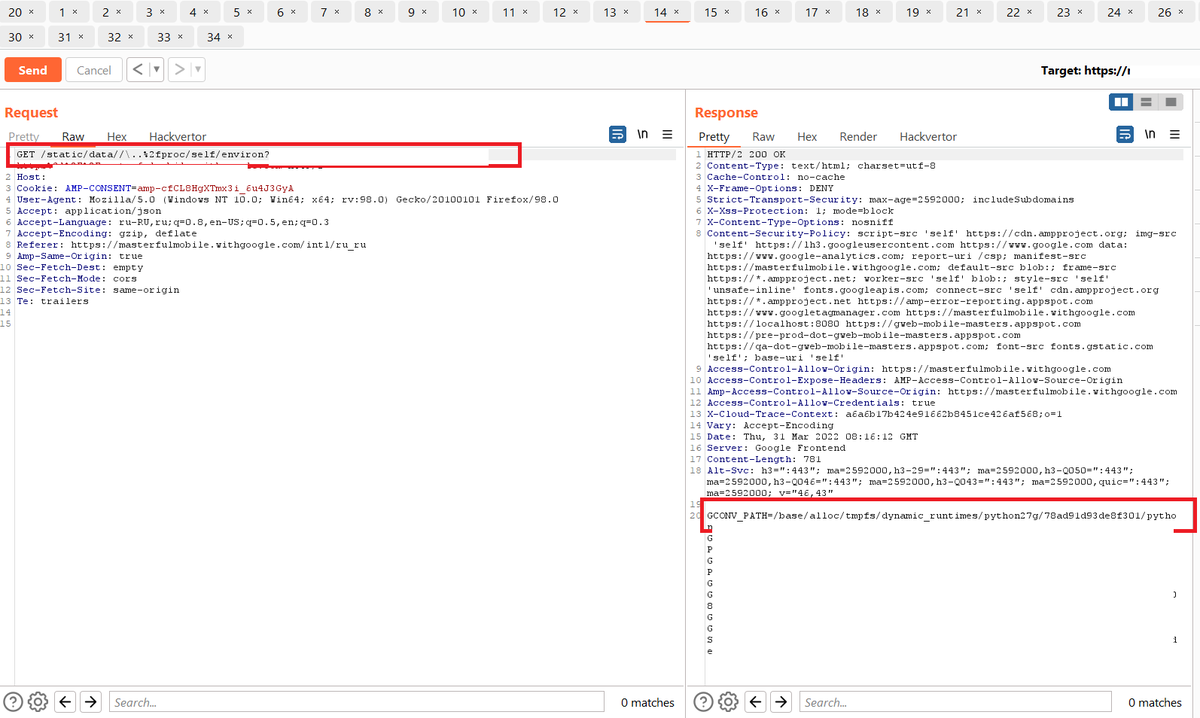
Task: Toggle word wrap in the Request panel
Action: 619,135
